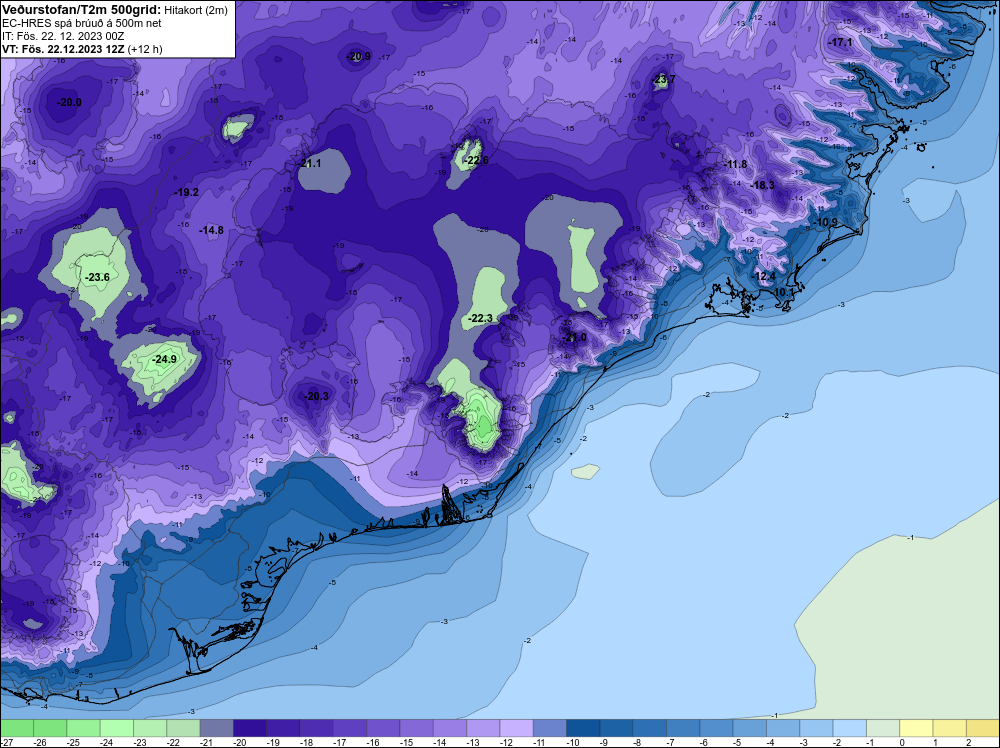Click the -18.3 temperature label
Screen dimensions: 1000x748
coord(763,185)
